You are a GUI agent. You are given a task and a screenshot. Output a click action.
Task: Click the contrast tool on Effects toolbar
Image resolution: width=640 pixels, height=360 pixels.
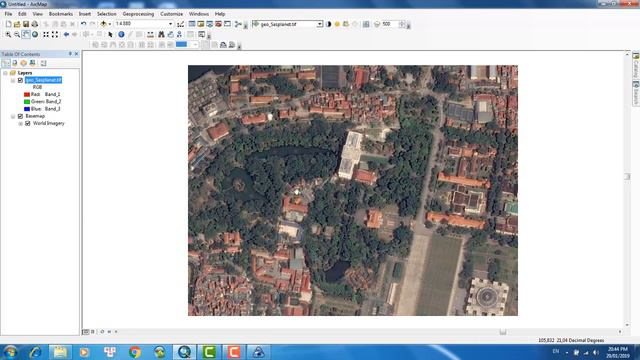click(329, 24)
